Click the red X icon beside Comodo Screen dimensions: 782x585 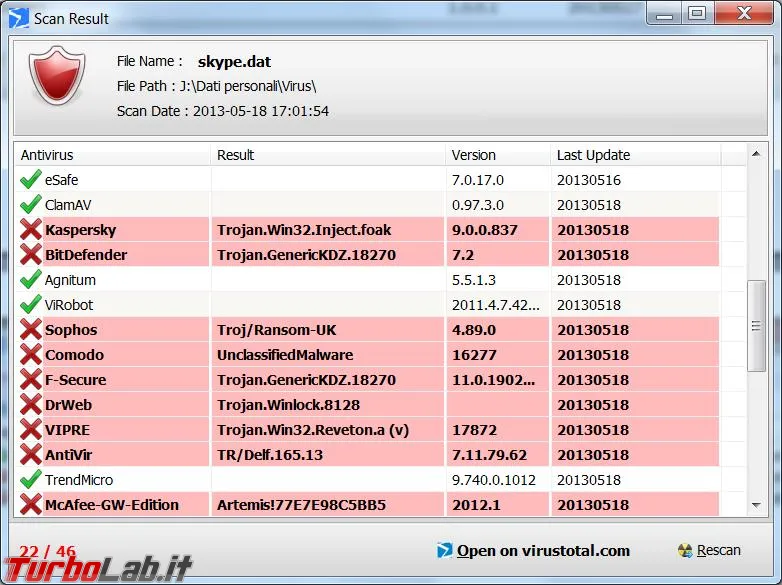coord(30,354)
